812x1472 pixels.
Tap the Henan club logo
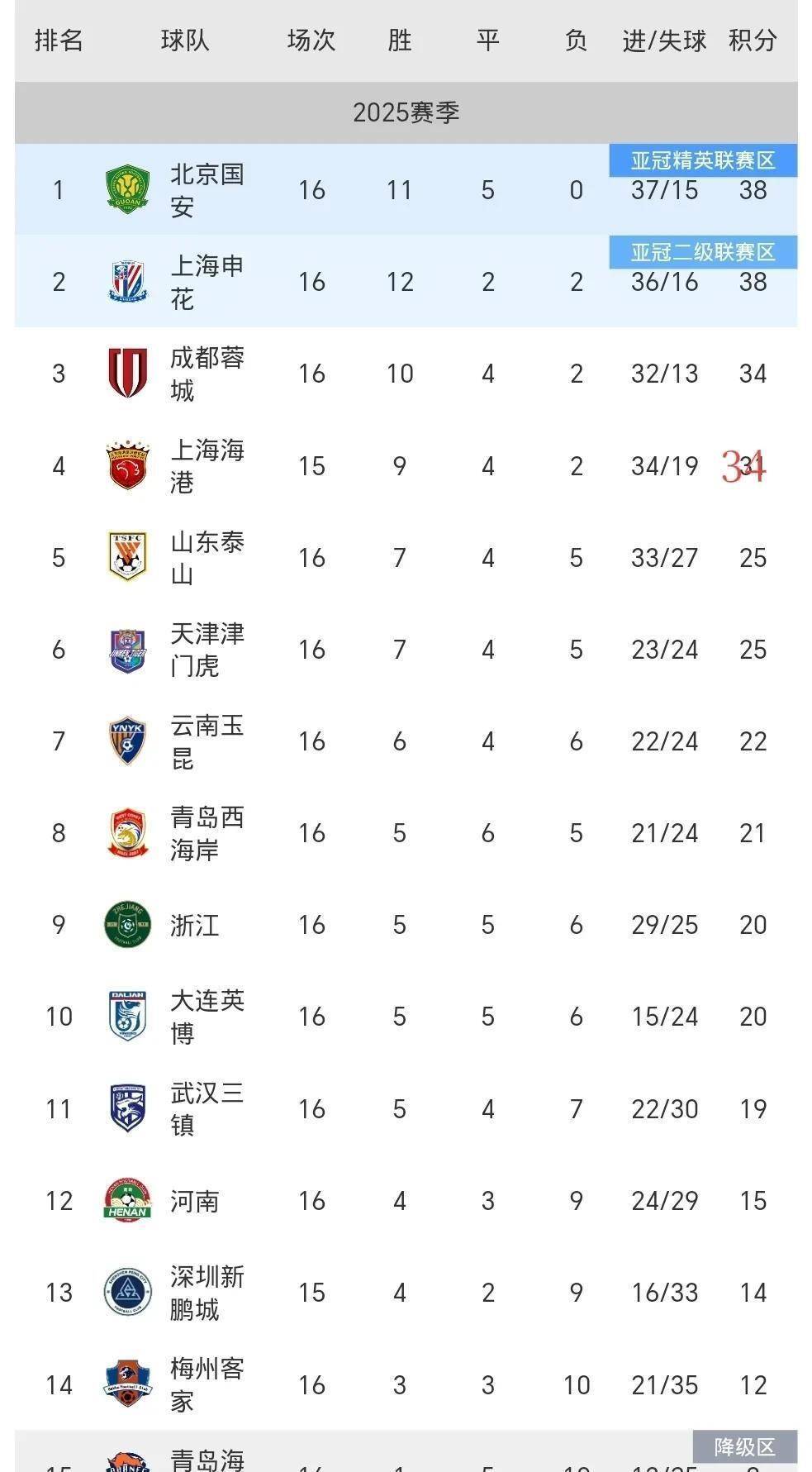[127, 1200]
